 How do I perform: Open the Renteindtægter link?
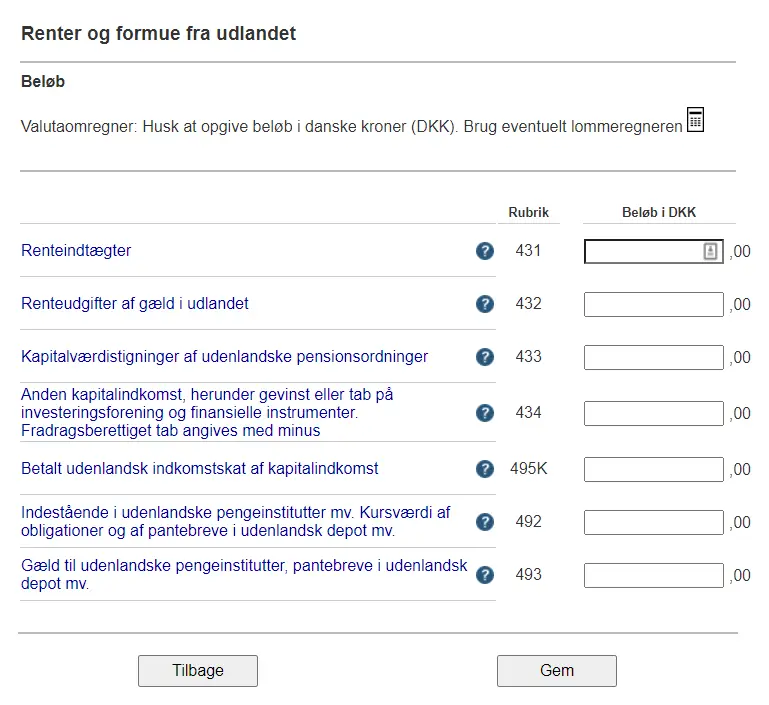(x=76, y=251)
